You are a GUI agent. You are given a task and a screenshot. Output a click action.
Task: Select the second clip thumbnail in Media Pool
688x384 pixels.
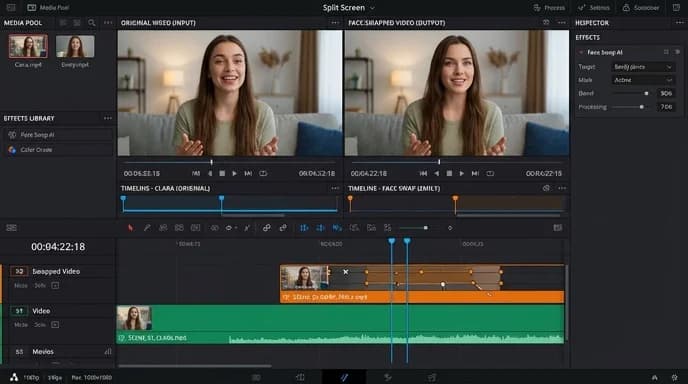tap(75, 46)
